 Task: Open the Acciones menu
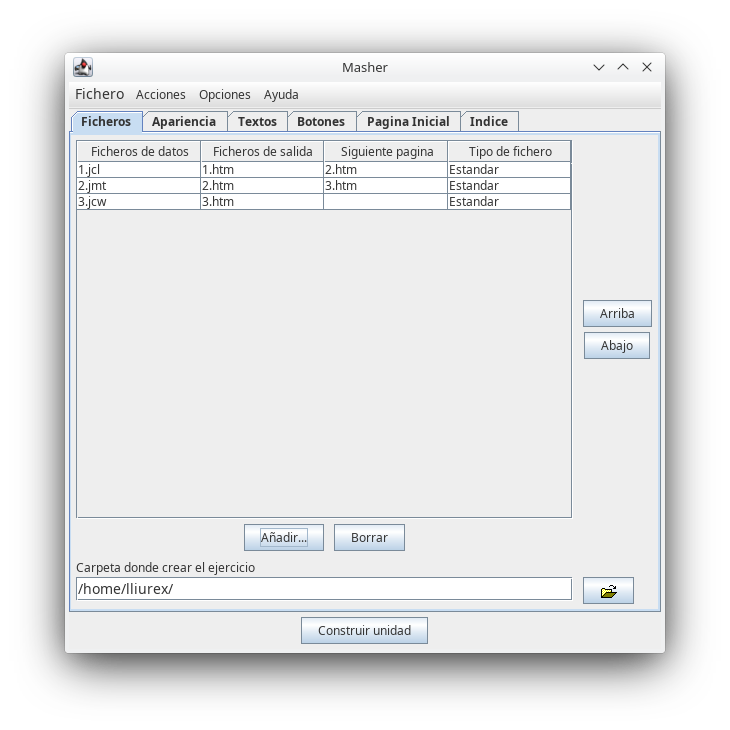(x=160, y=94)
